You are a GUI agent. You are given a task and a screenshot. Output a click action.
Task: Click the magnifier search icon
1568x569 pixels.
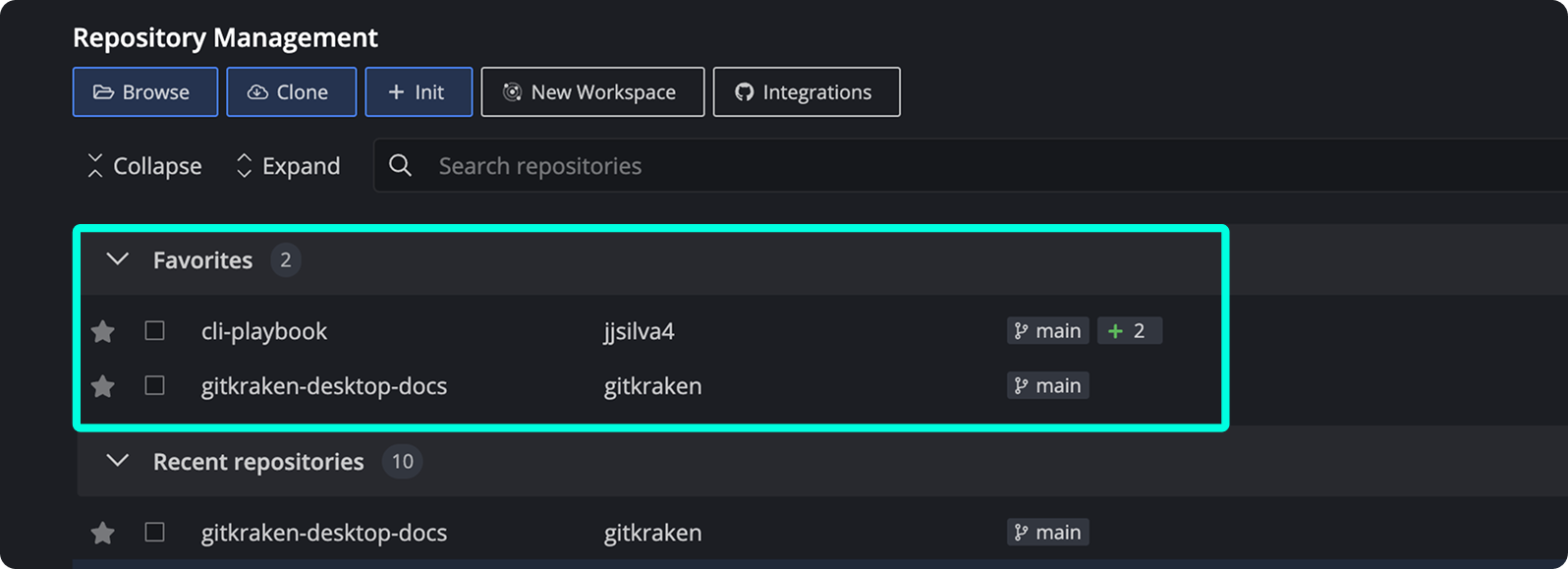pyautogui.click(x=400, y=166)
